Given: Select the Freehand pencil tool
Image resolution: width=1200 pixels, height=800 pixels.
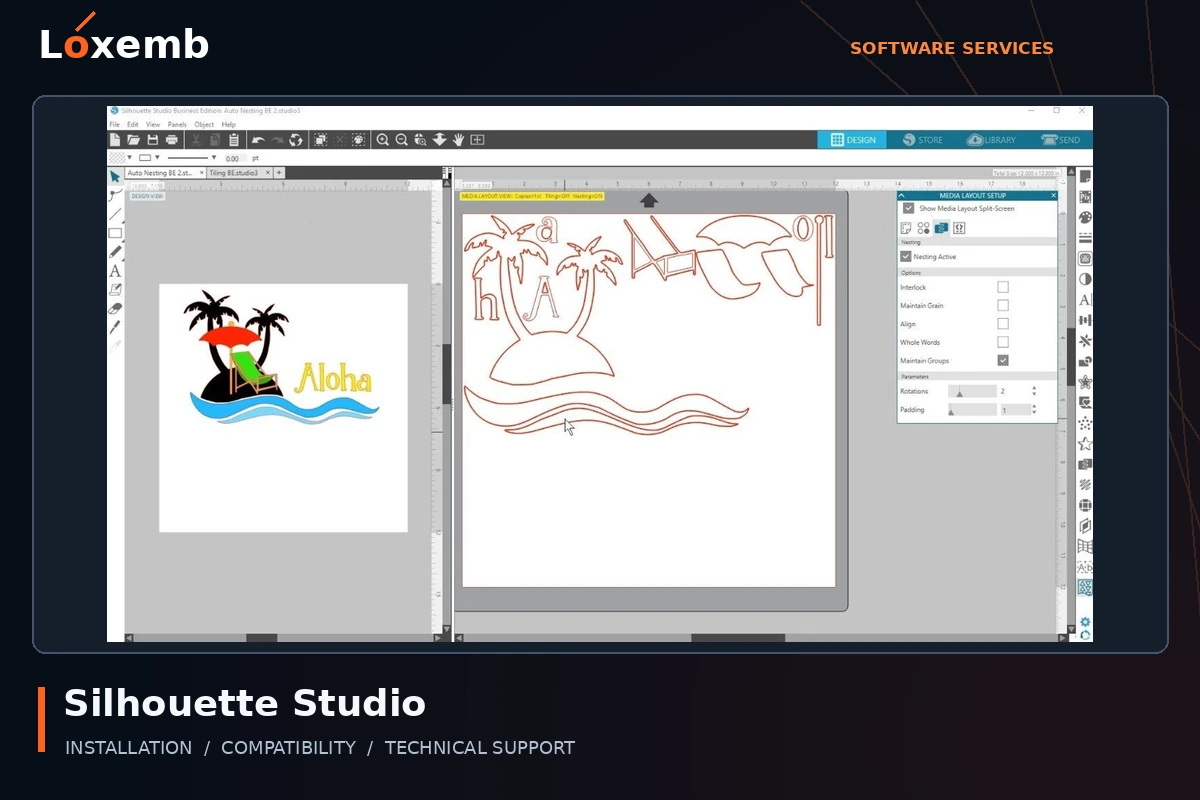Looking at the screenshot, I should pyautogui.click(x=116, y=252).
